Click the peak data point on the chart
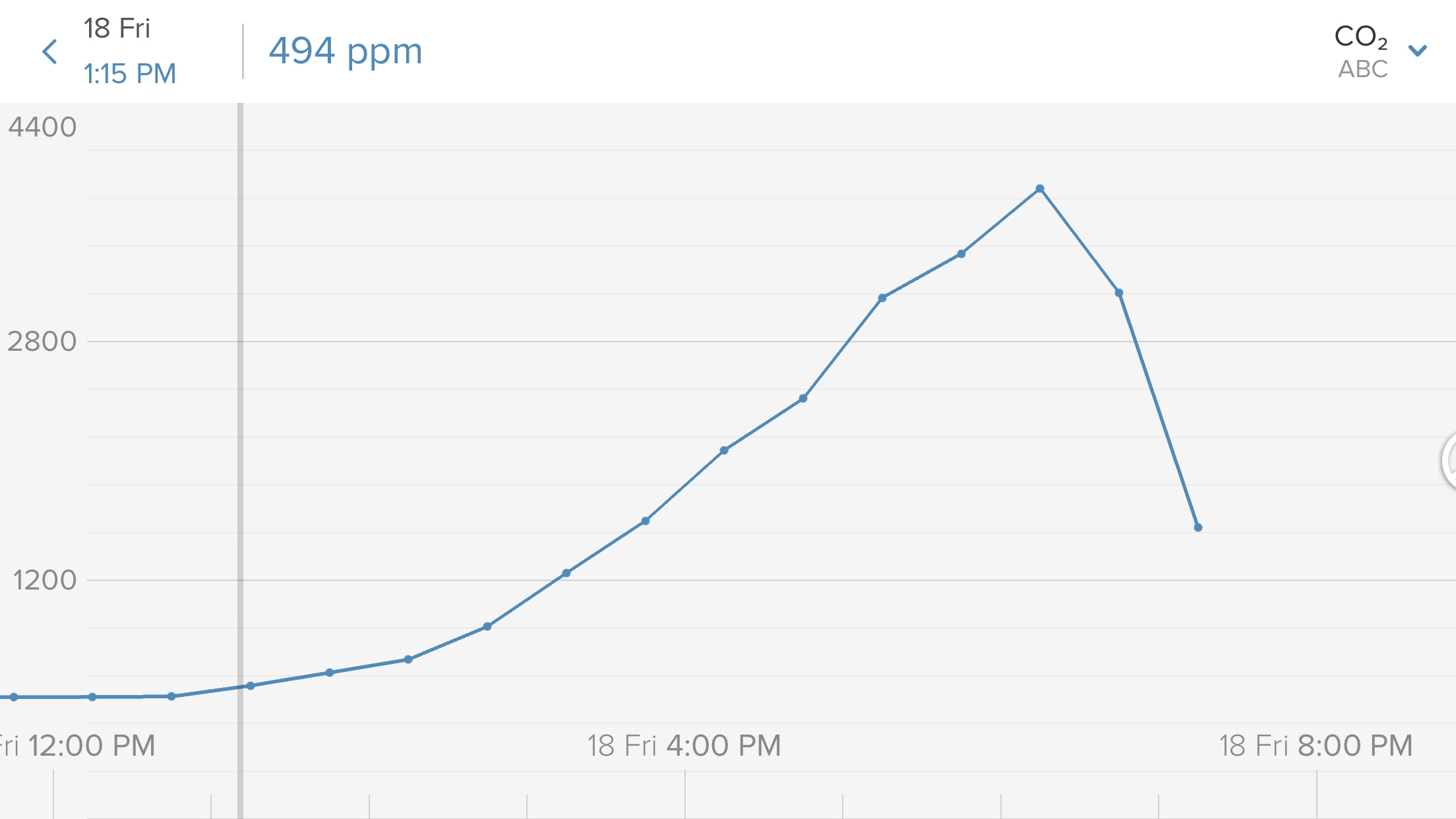 [1040, 189]
